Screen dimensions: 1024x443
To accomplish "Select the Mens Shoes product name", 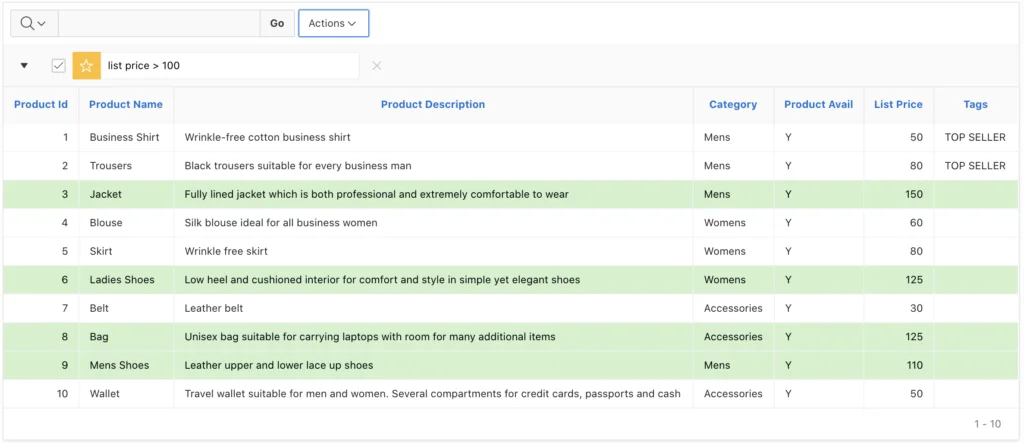I will click(x=120, y=365).
